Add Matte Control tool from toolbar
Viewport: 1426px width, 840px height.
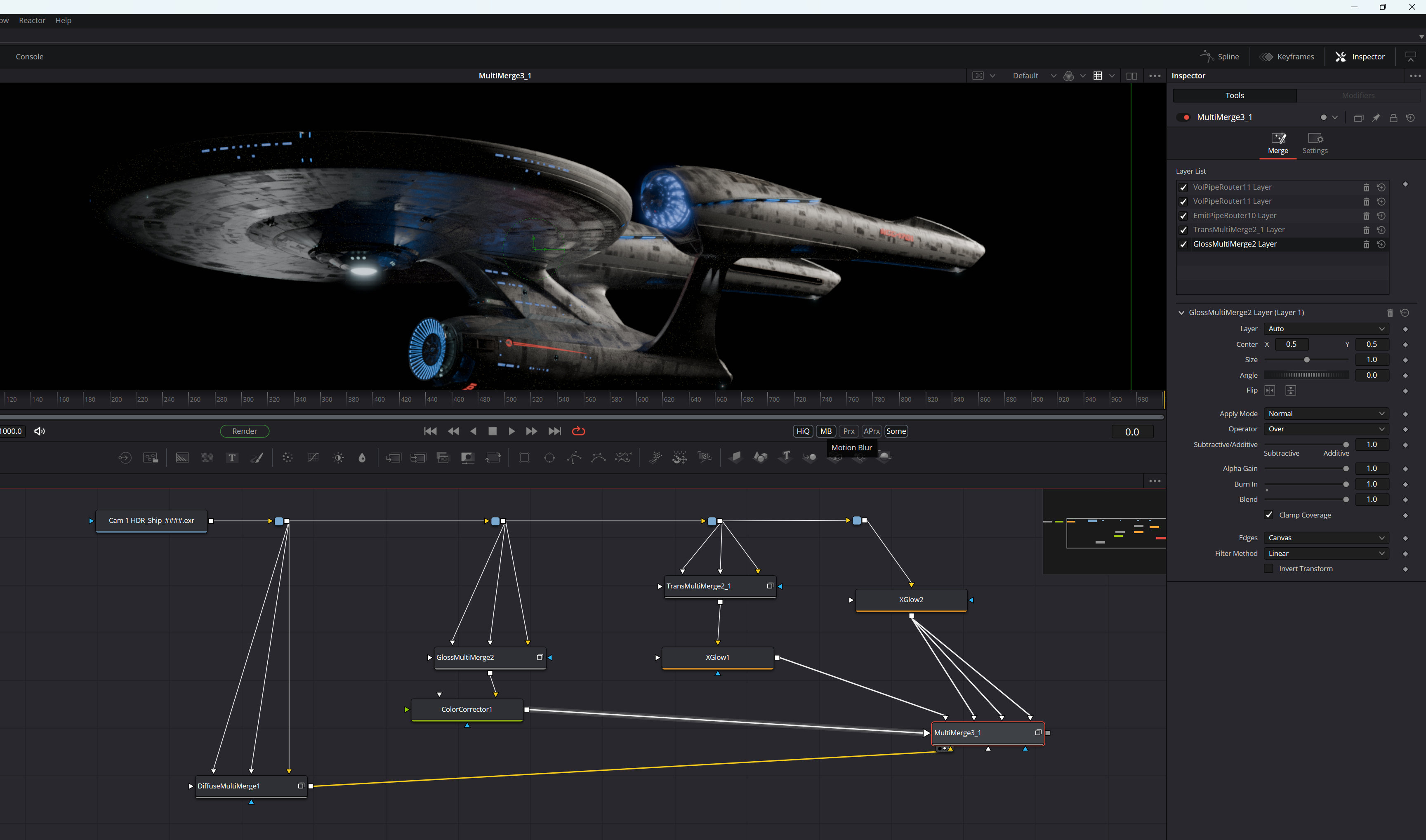[x=468, y=458]
